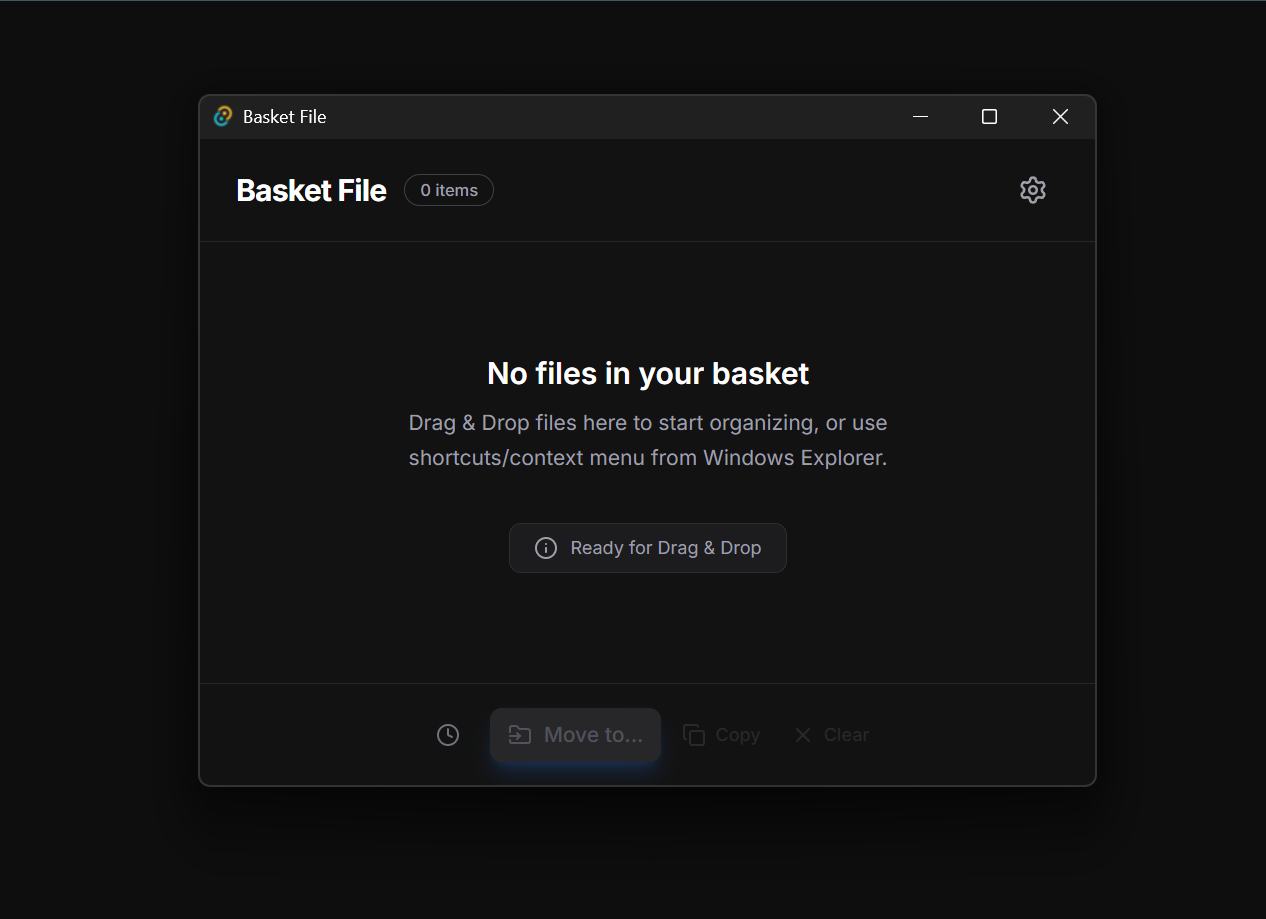Click the Basket File header title
The width and height of the screenshot is (1266, 919).
click(x=311, y=190)
